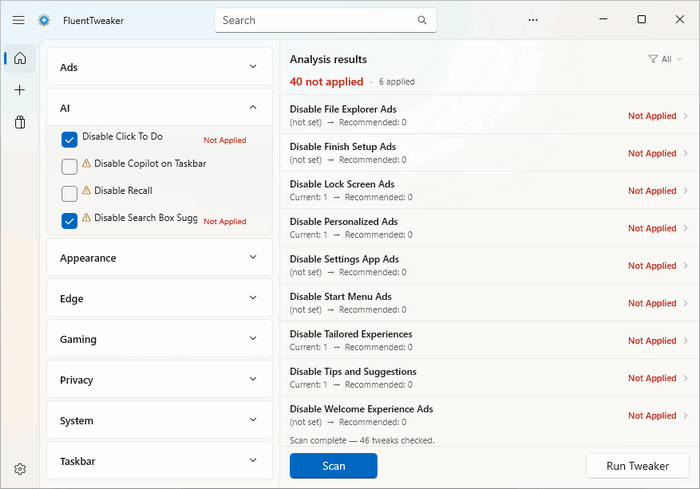
Task: Open details arrow for Disable File Explorer Ads
Action: [x=686, y=116]
